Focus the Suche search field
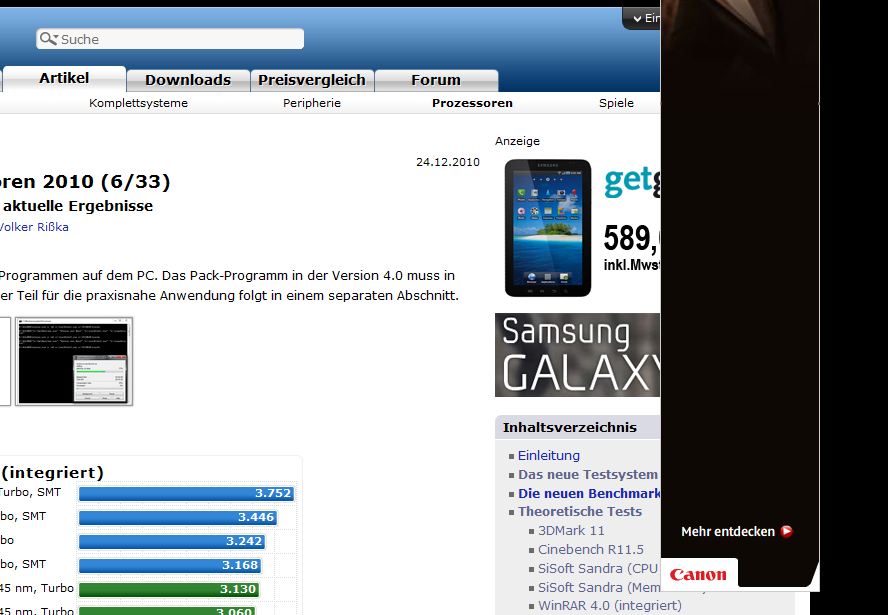 [x=170, y=39]
